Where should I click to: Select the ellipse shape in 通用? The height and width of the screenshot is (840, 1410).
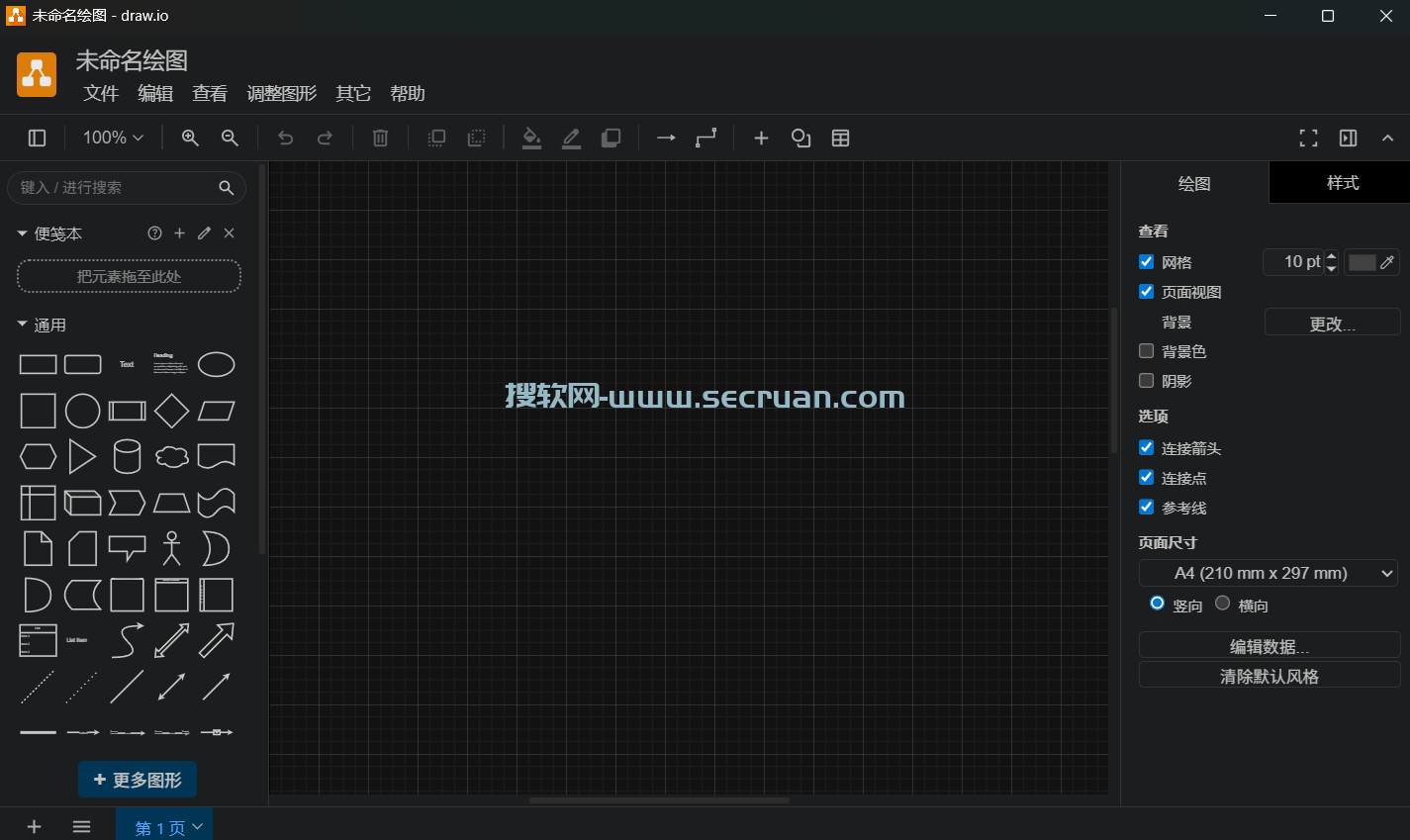[x=216, y=364]
